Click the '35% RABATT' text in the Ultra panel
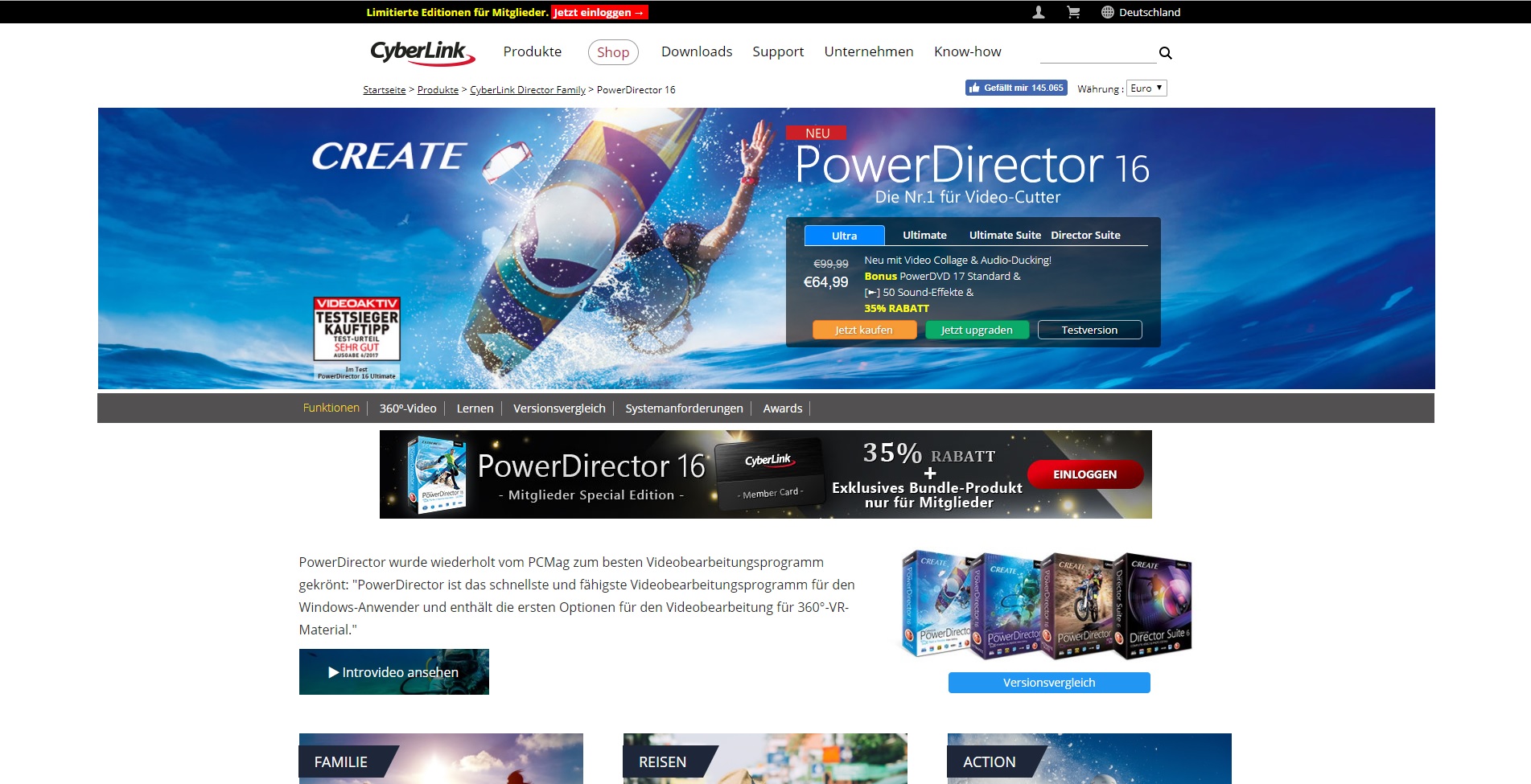The height and width of the screenshot is (784, 1531). (896, 308)
